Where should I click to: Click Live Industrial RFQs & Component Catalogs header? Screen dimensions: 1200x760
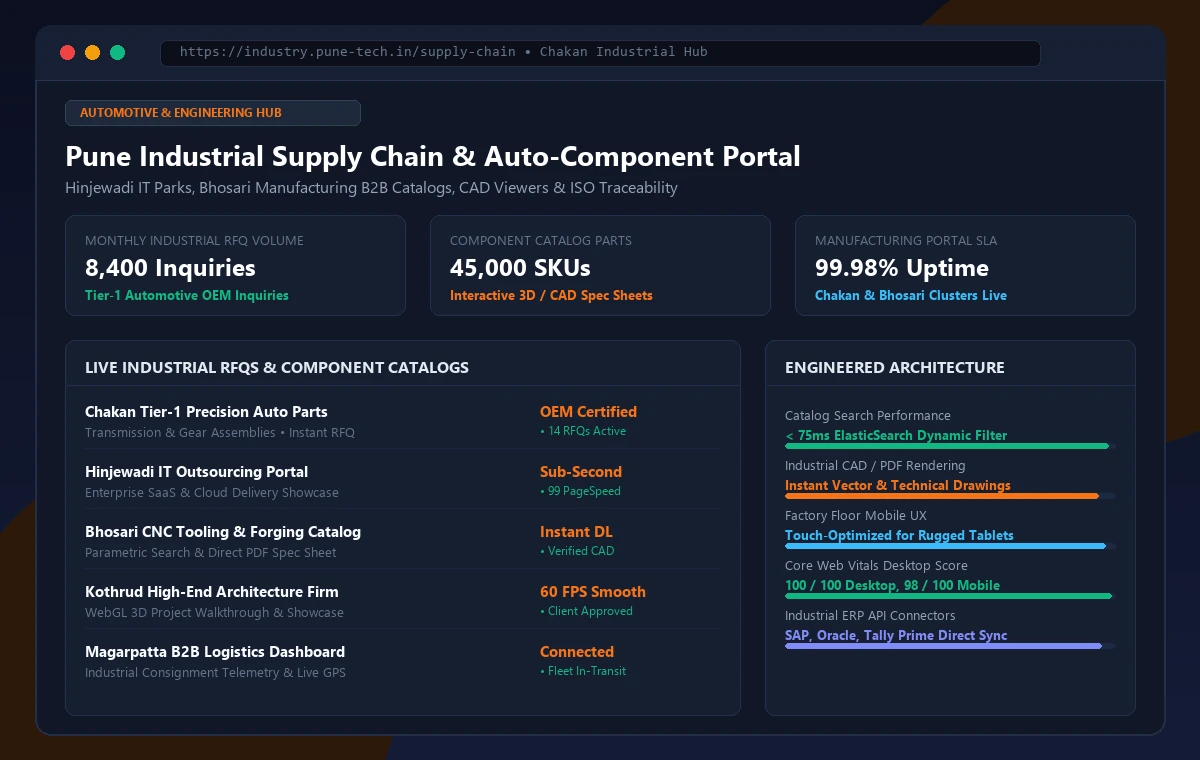(277, 368)
